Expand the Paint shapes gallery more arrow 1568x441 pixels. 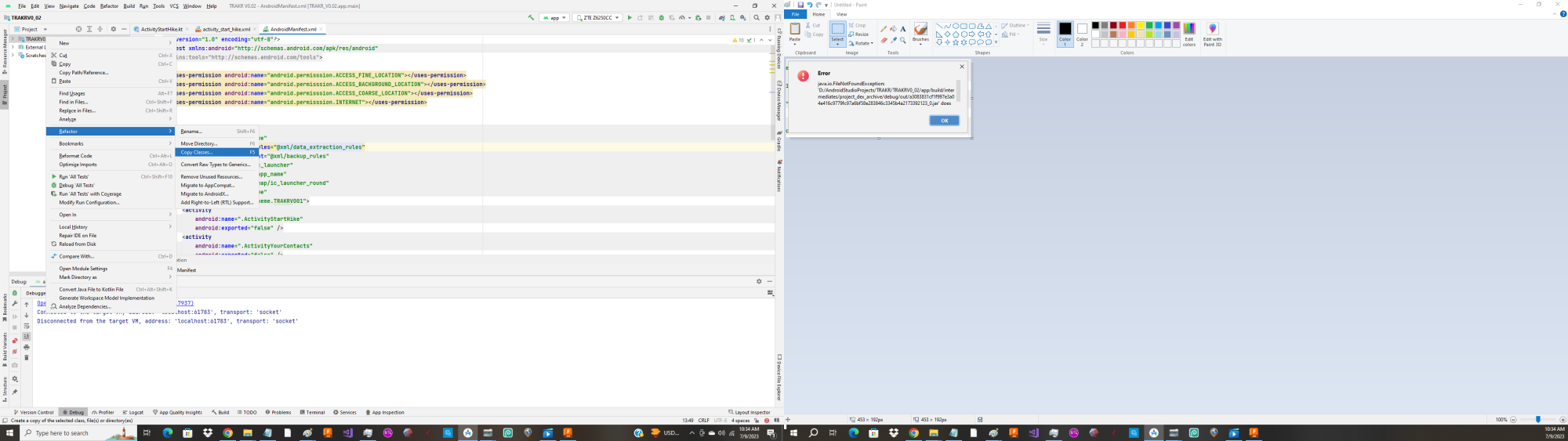click(996, 42)
